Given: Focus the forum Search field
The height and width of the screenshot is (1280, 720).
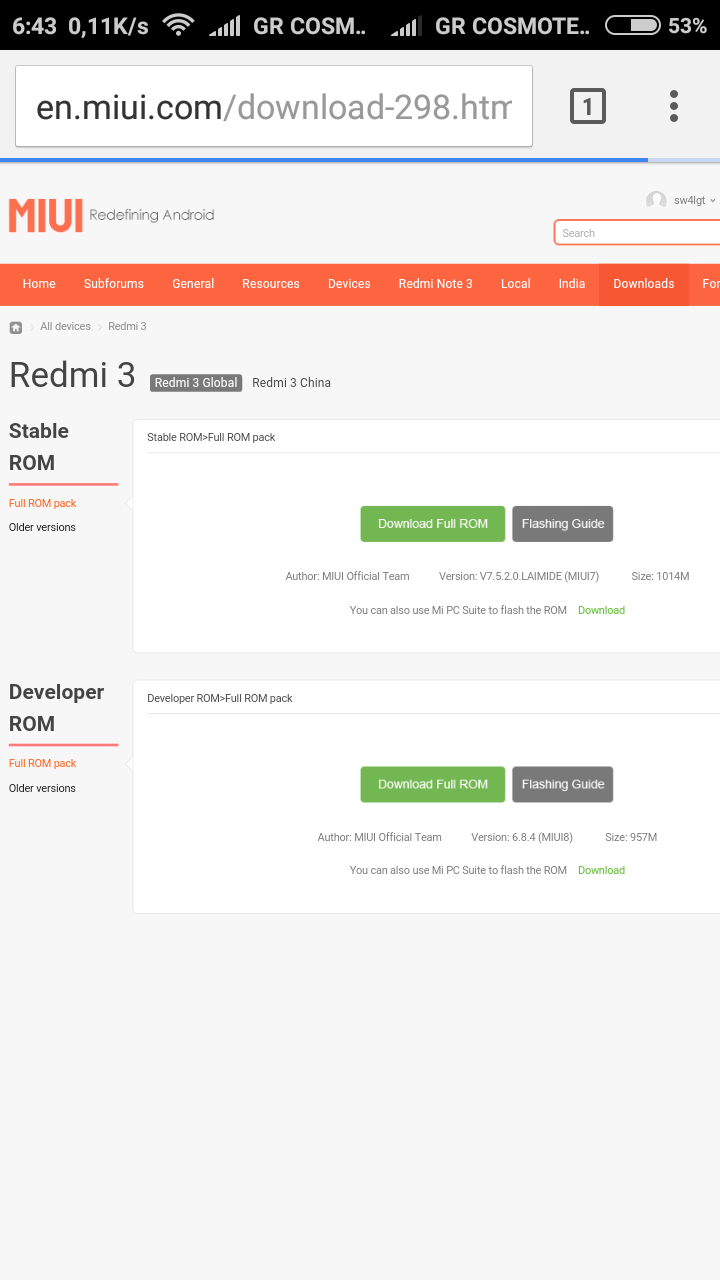Looking at the screenshot, I should (x=638, y=233).
